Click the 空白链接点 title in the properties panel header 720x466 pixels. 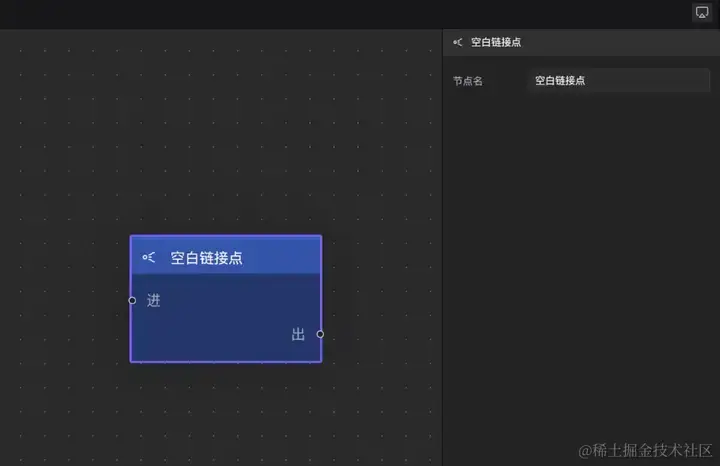coord(496,42)
